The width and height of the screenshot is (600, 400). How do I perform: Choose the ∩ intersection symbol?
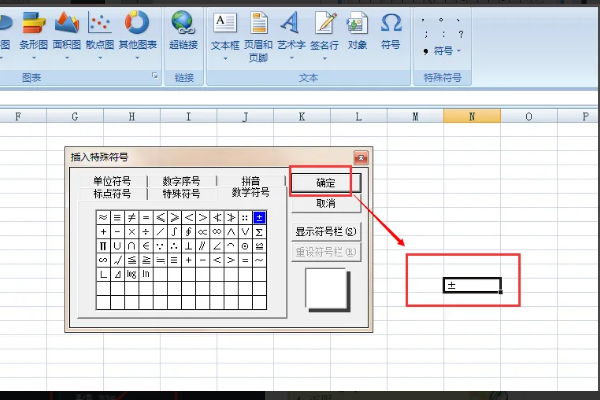[x=132, y=246]
